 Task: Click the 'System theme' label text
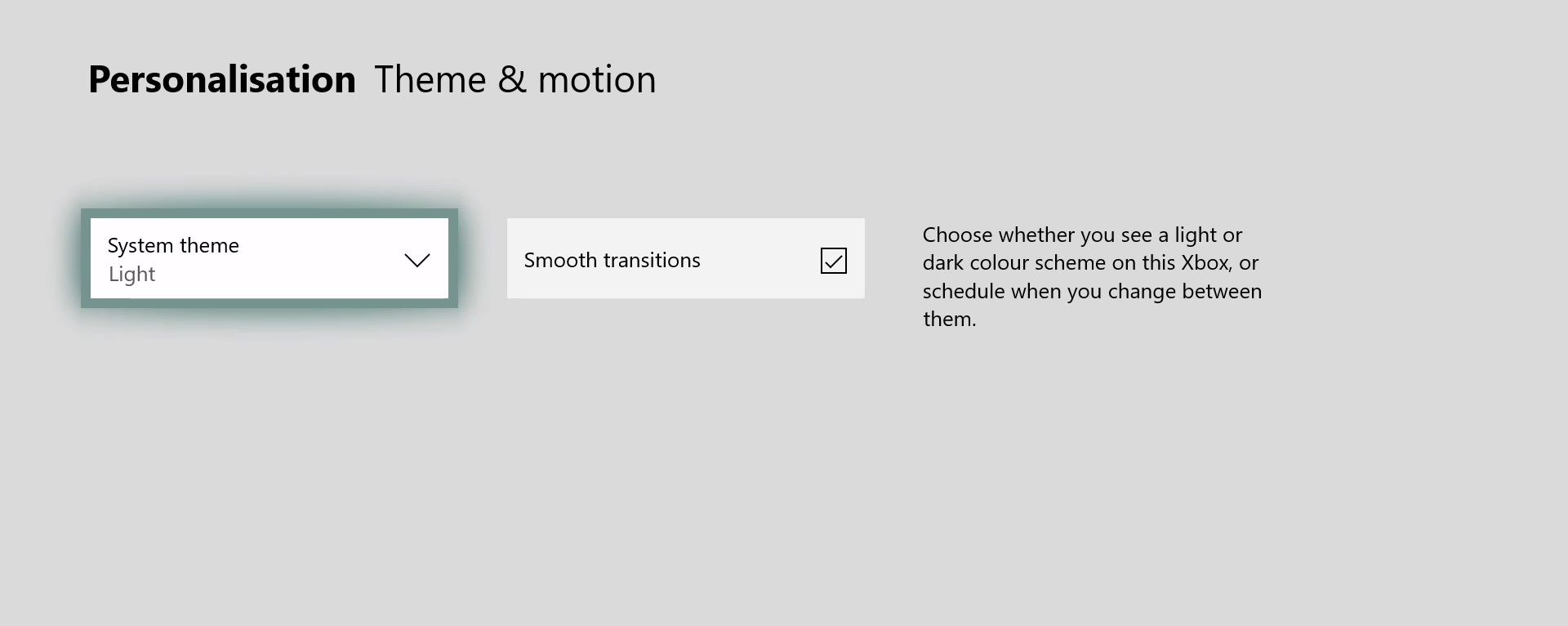(x=173, y=245)
